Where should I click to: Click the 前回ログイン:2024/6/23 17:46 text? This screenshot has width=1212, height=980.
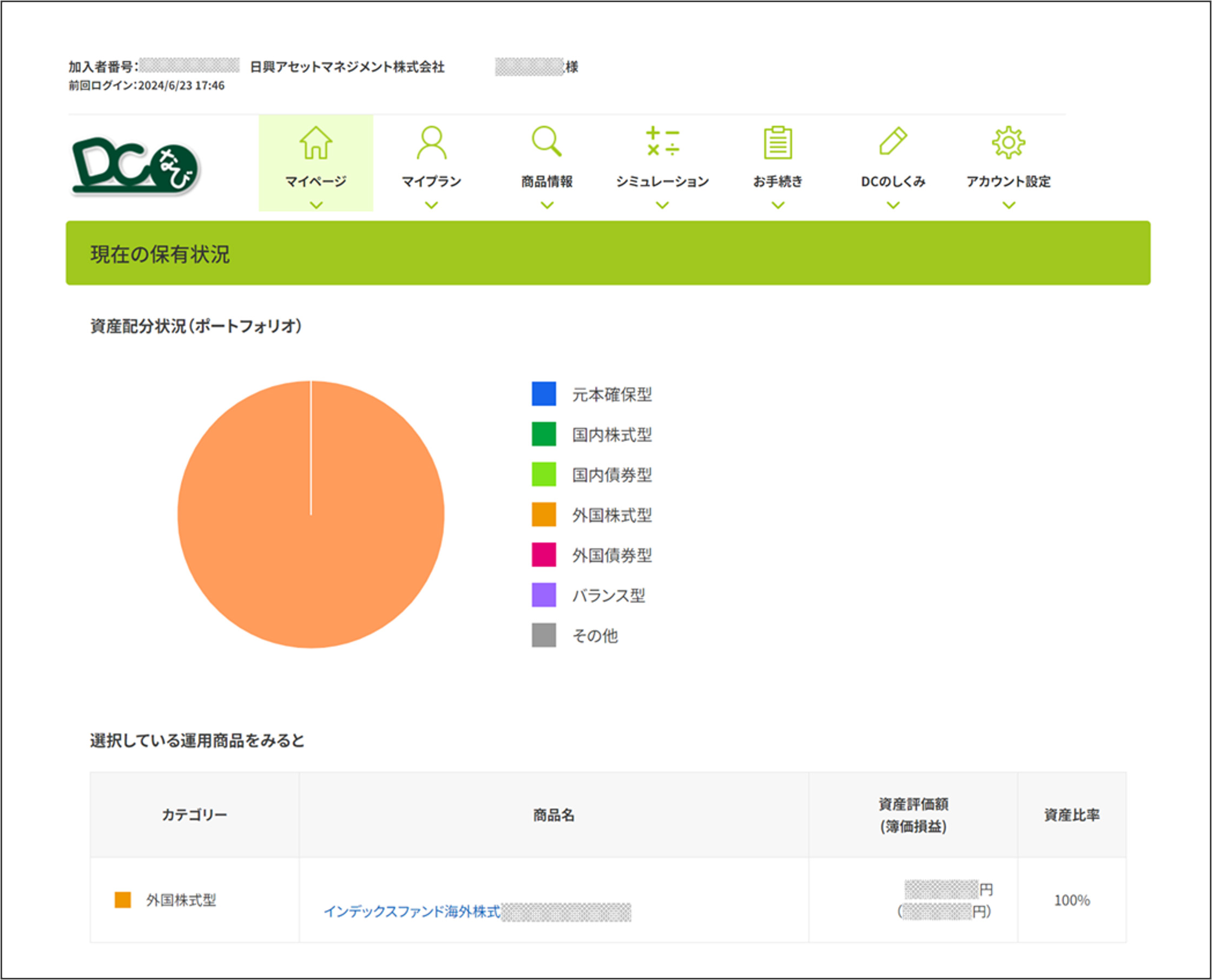click(x=147, y=85)
